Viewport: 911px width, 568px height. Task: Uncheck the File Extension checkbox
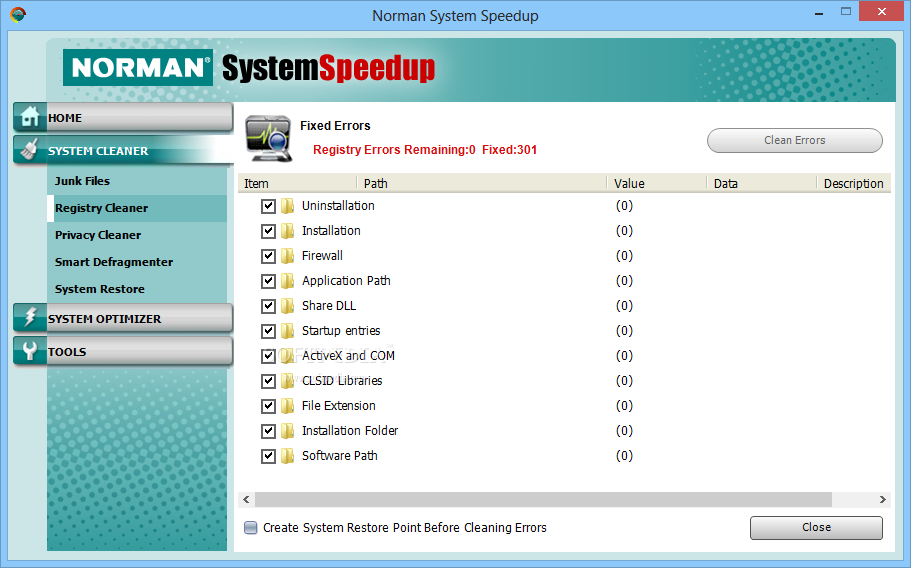click(268, 406)
